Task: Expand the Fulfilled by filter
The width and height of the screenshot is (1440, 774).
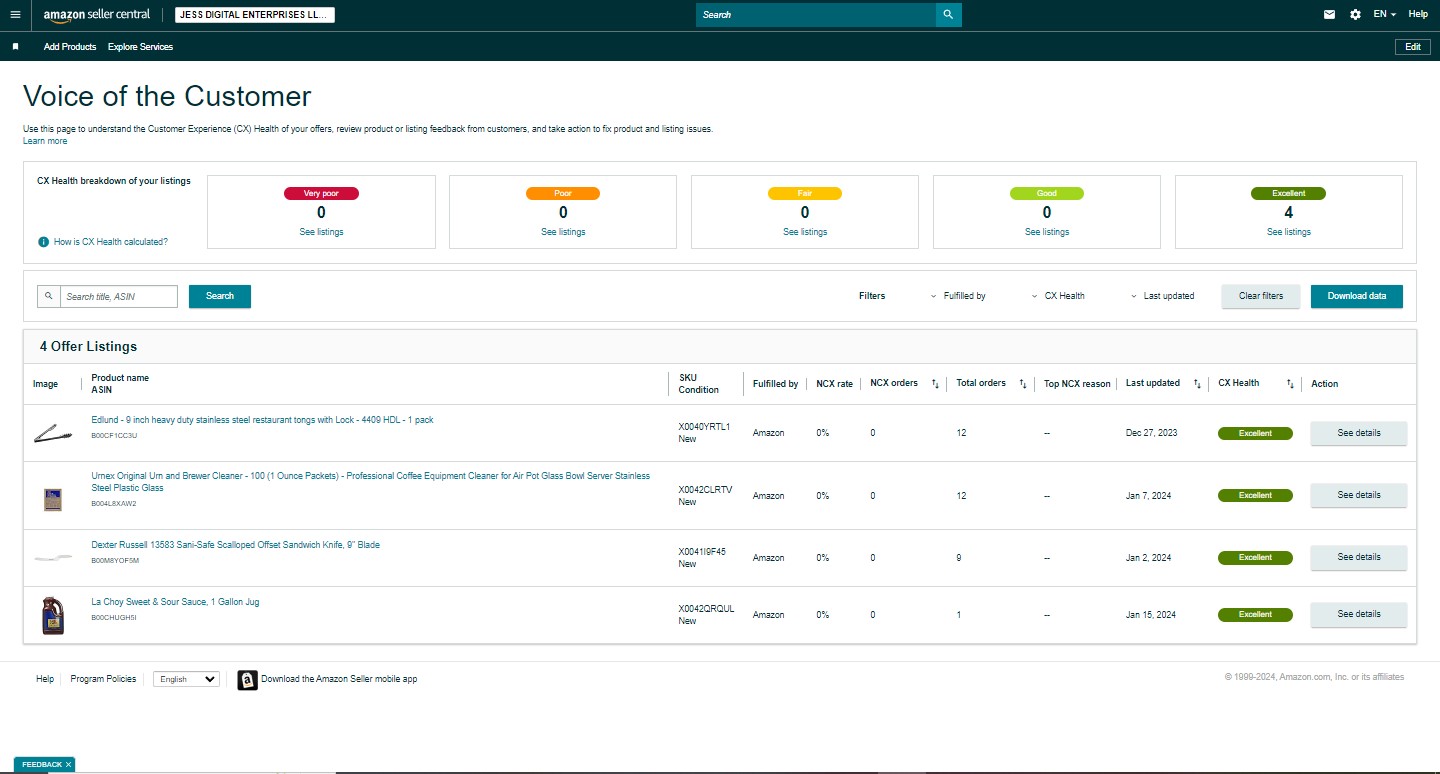Action: 957,296
